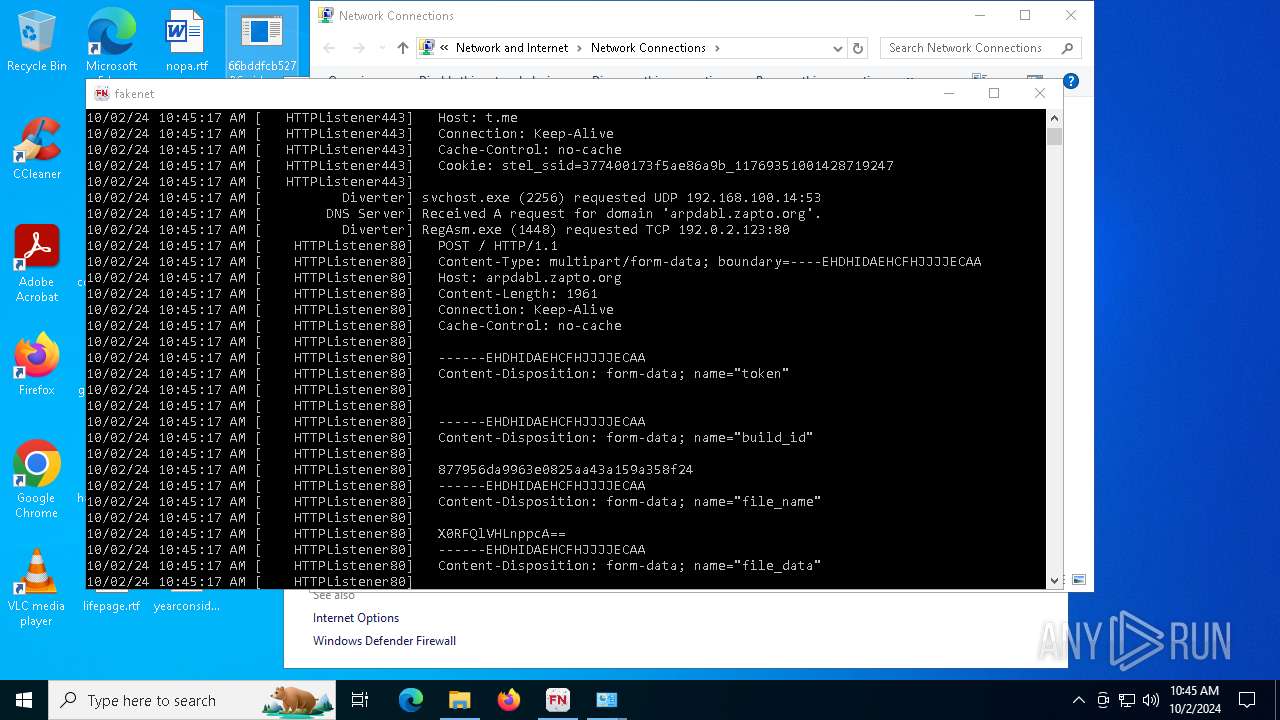Screen dimensions: 1280x720
Task: Open File Explorer from the taskbar
Action: point(459,700)
